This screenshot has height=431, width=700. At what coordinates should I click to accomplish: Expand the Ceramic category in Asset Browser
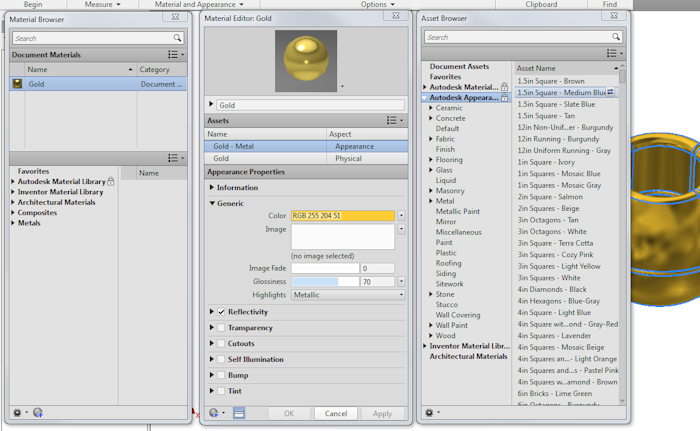431,108
